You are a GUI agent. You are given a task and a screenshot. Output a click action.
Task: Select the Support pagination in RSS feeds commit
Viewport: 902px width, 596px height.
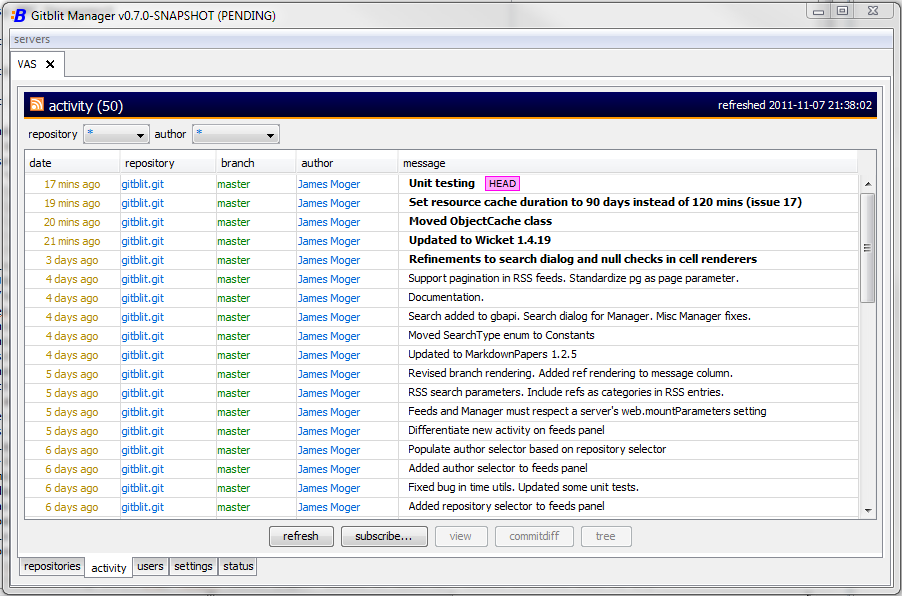pos(573,278)
